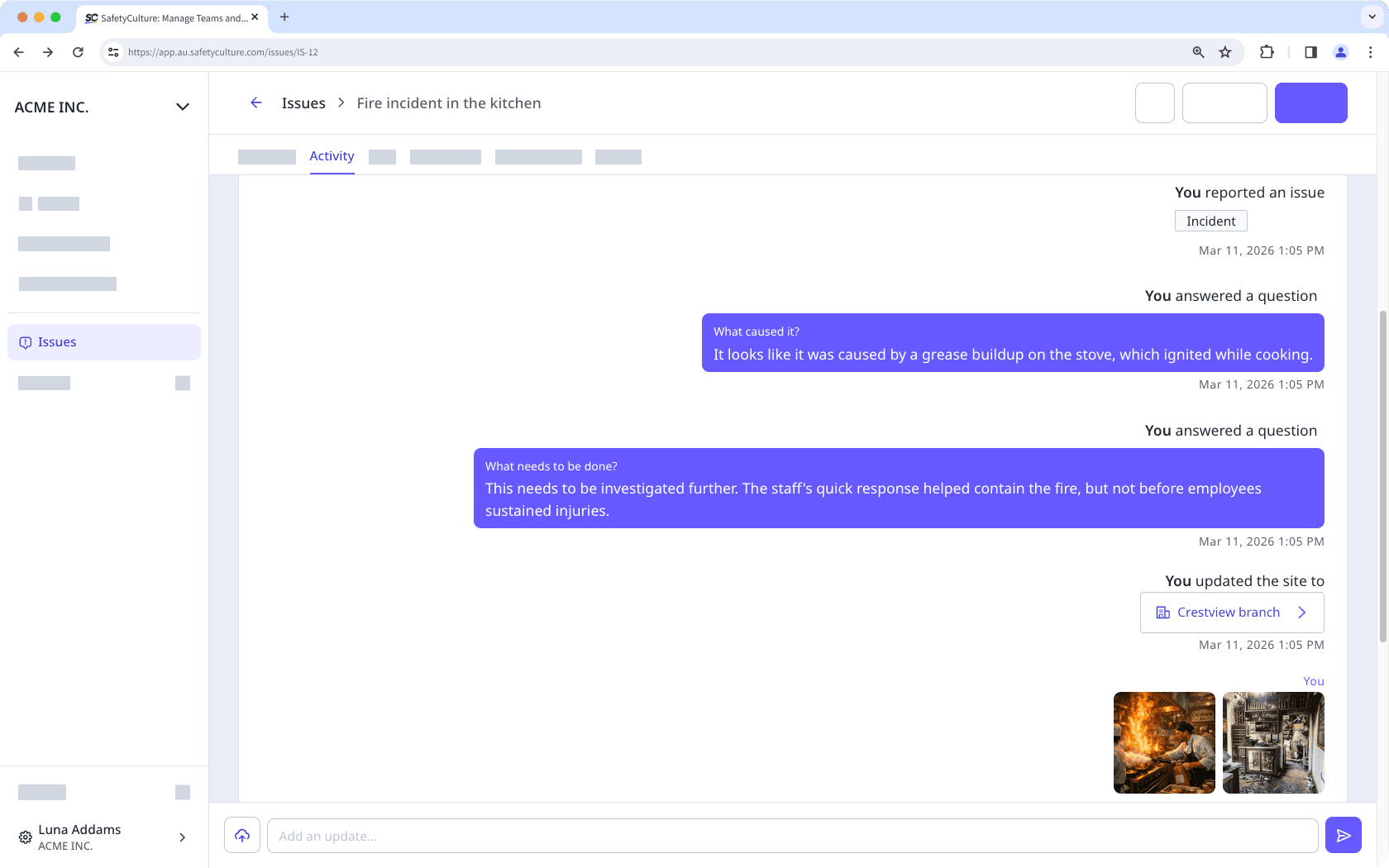This screenshot has width=1389, height=868.
Task: Open the browser side panel icon
Action: pos(1310,52)
